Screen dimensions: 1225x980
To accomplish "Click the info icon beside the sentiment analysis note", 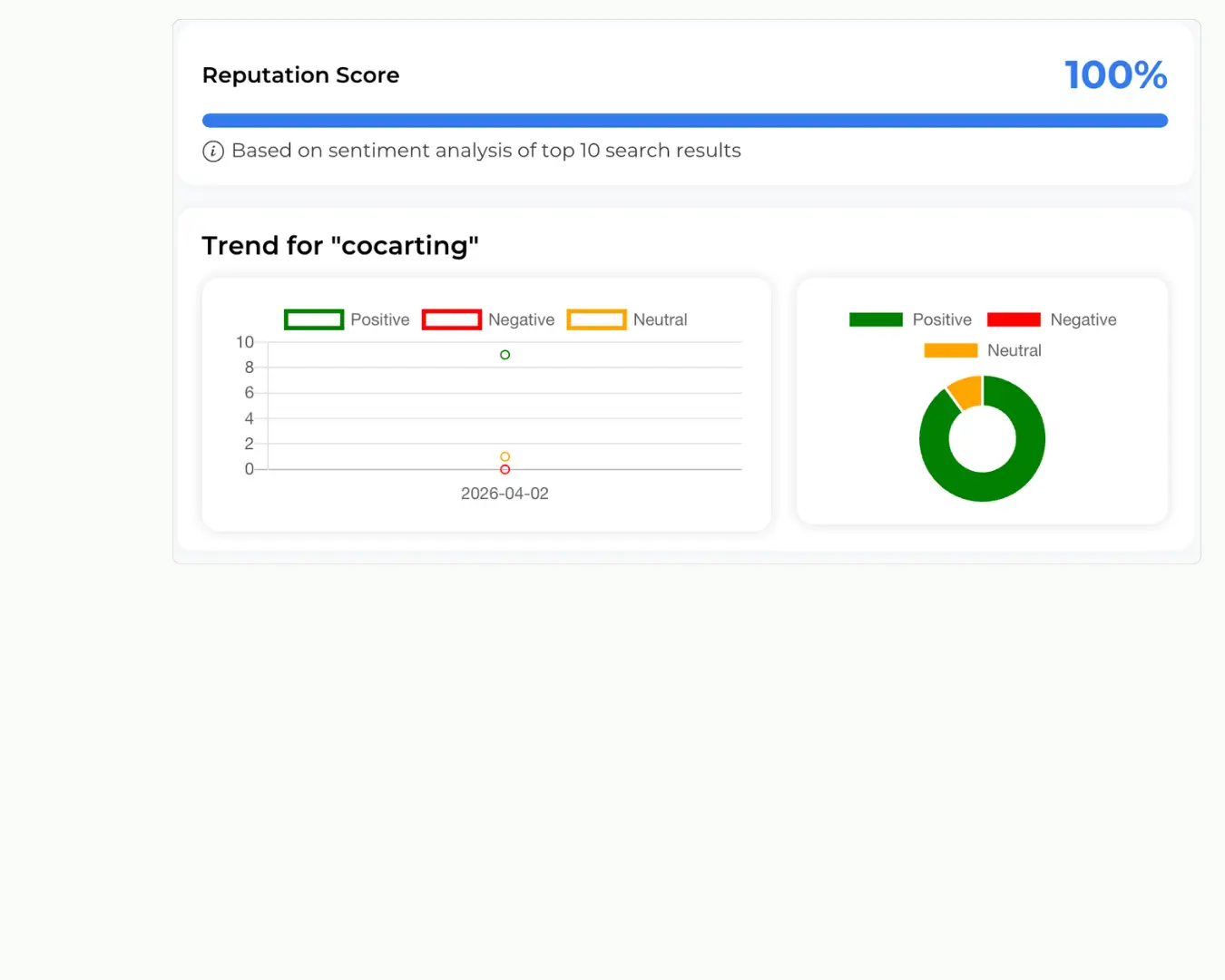I will click(212, 151).
